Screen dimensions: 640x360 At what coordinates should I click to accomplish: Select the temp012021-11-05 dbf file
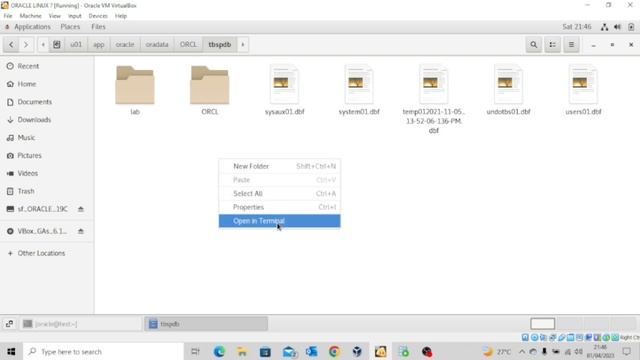click(x=433, y=84)
